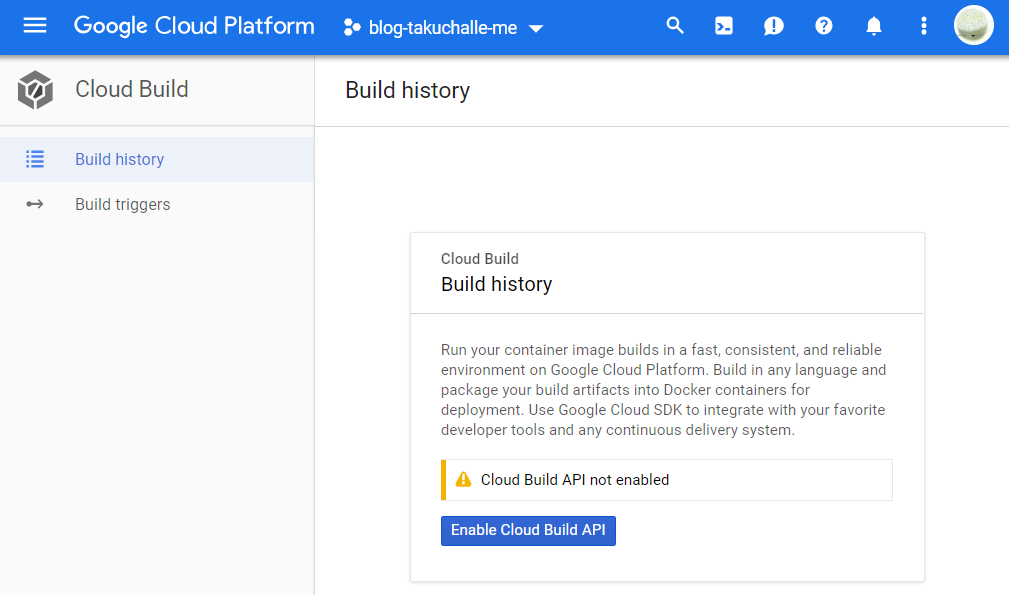Viewport: 1009px width, 595px height.
Task: Click the project selector dropdown arrow
Action: point(535,28)
